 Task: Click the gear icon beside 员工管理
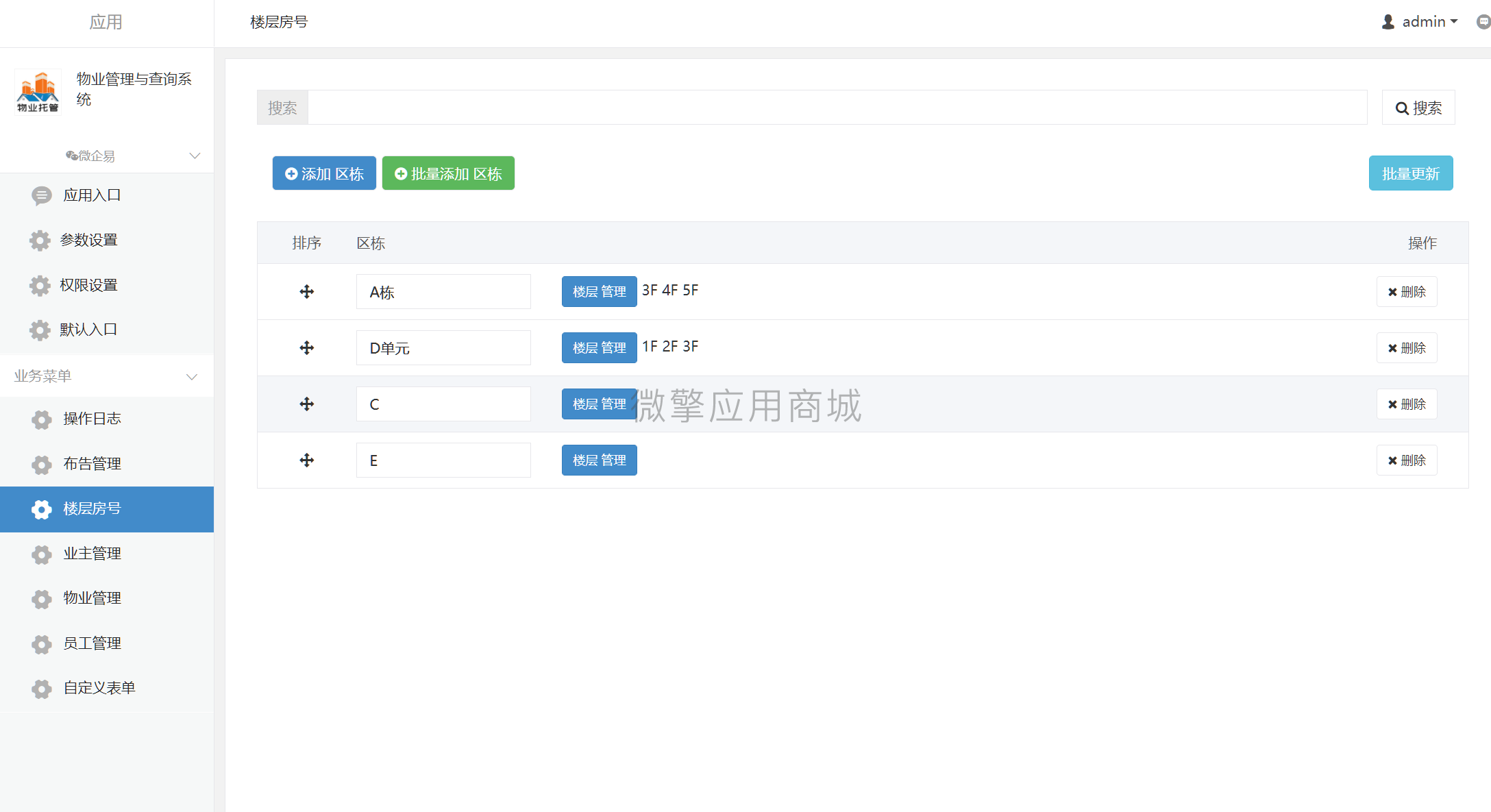click(42, 644)
